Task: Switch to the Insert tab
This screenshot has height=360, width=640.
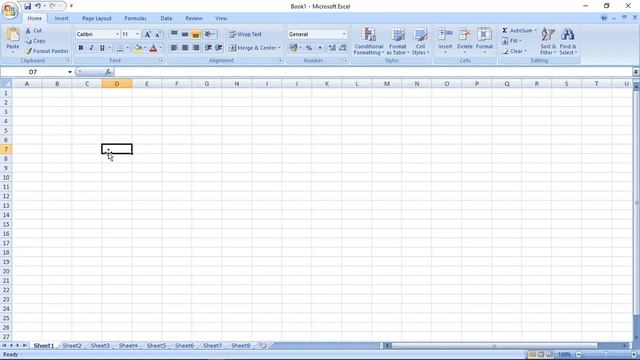Action: (x=62, y=18)
